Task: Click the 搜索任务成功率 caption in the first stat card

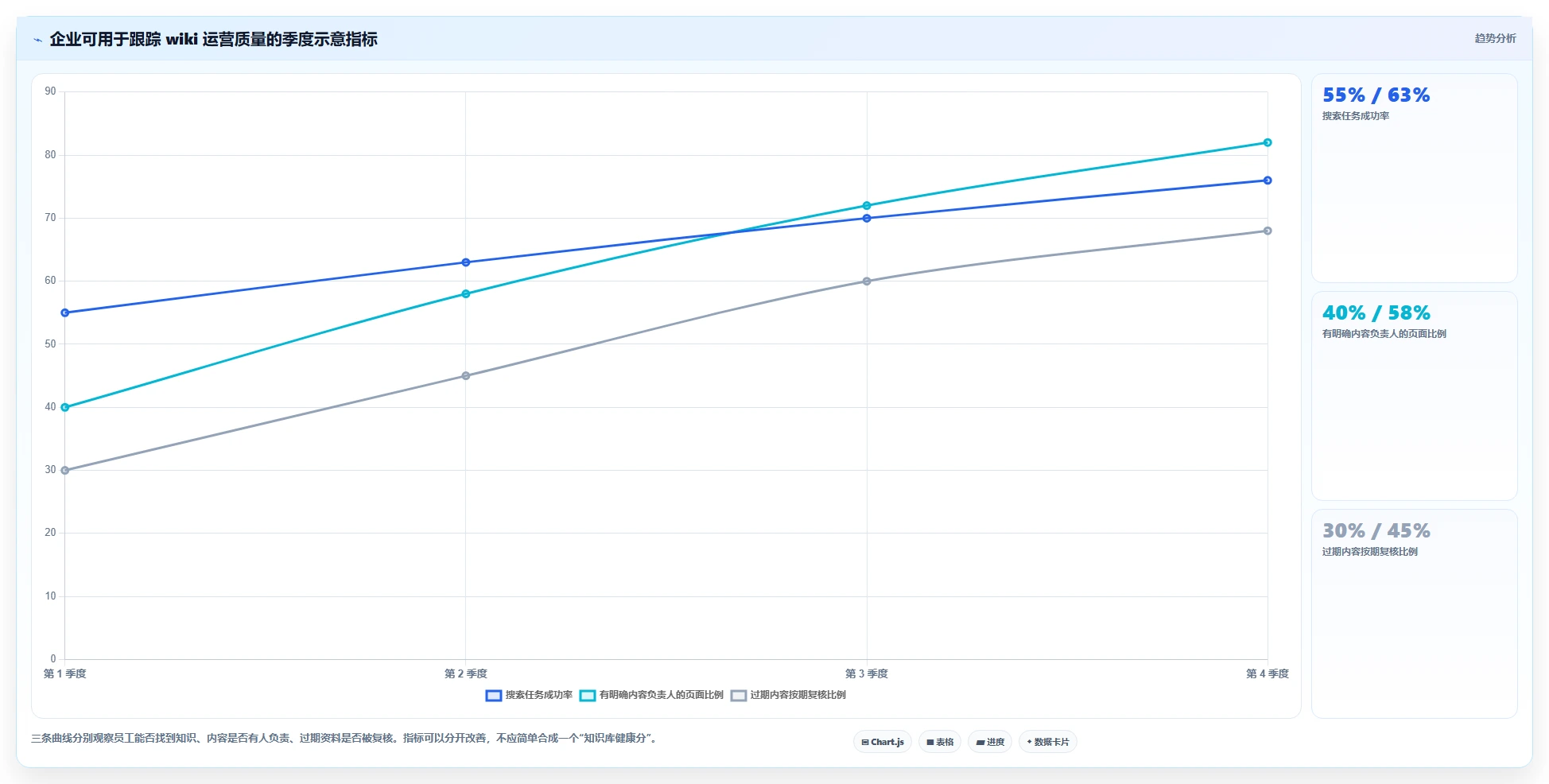Action: 1356,116
